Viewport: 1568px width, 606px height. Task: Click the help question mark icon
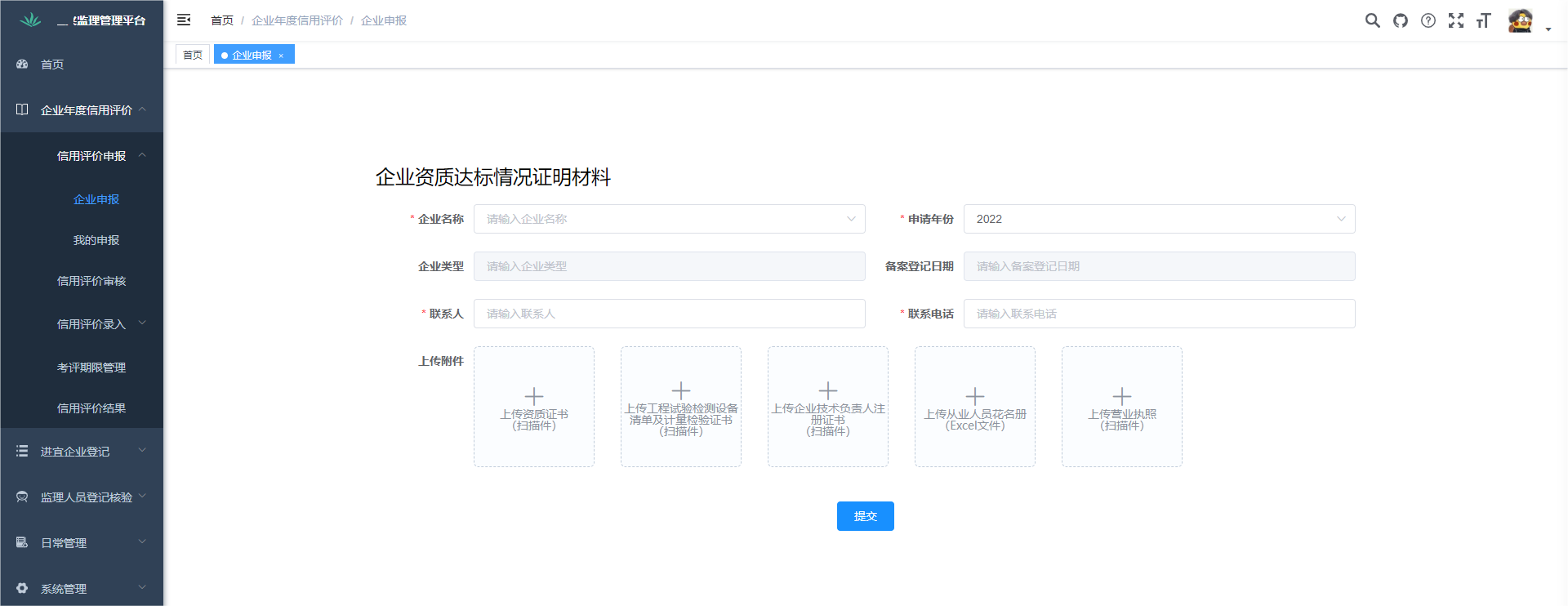coord(1428,20)
